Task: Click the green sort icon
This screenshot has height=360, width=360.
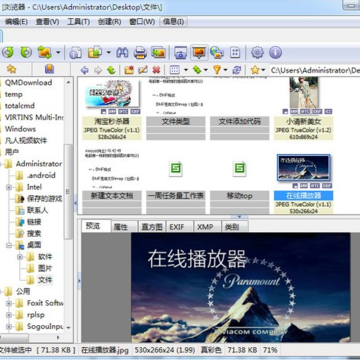Action: 197,70
